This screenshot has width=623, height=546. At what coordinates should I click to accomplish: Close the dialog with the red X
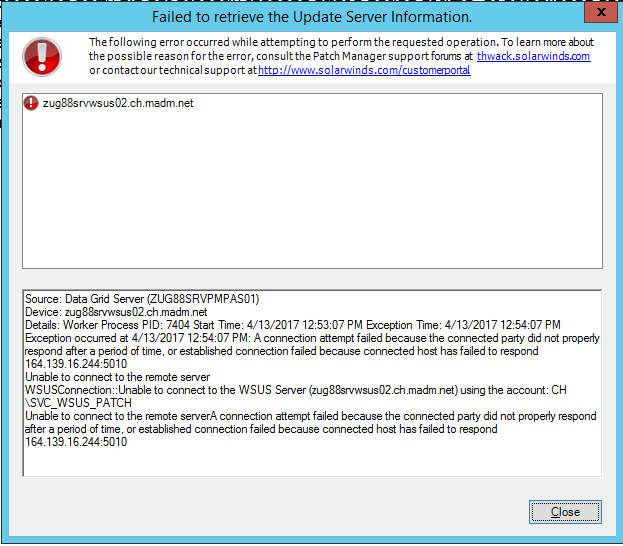pos(601,12)
